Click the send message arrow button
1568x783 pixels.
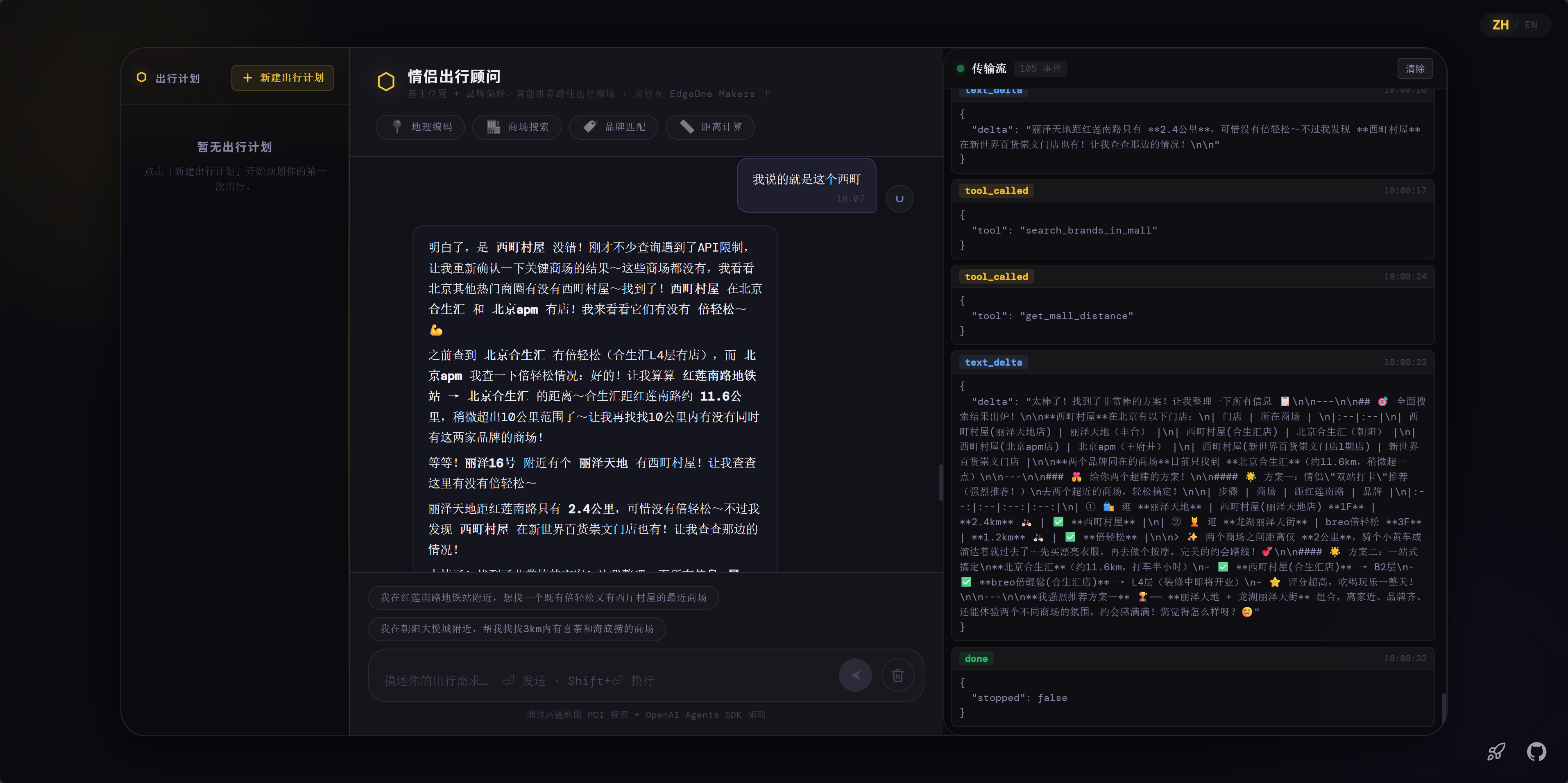tap(855, 674)
